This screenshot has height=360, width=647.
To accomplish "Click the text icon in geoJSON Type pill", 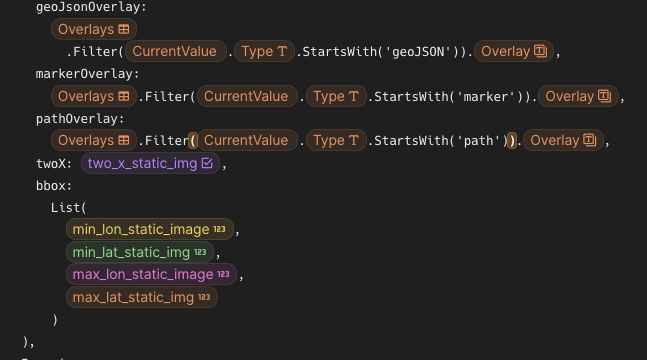I will [x=282, y=51].
